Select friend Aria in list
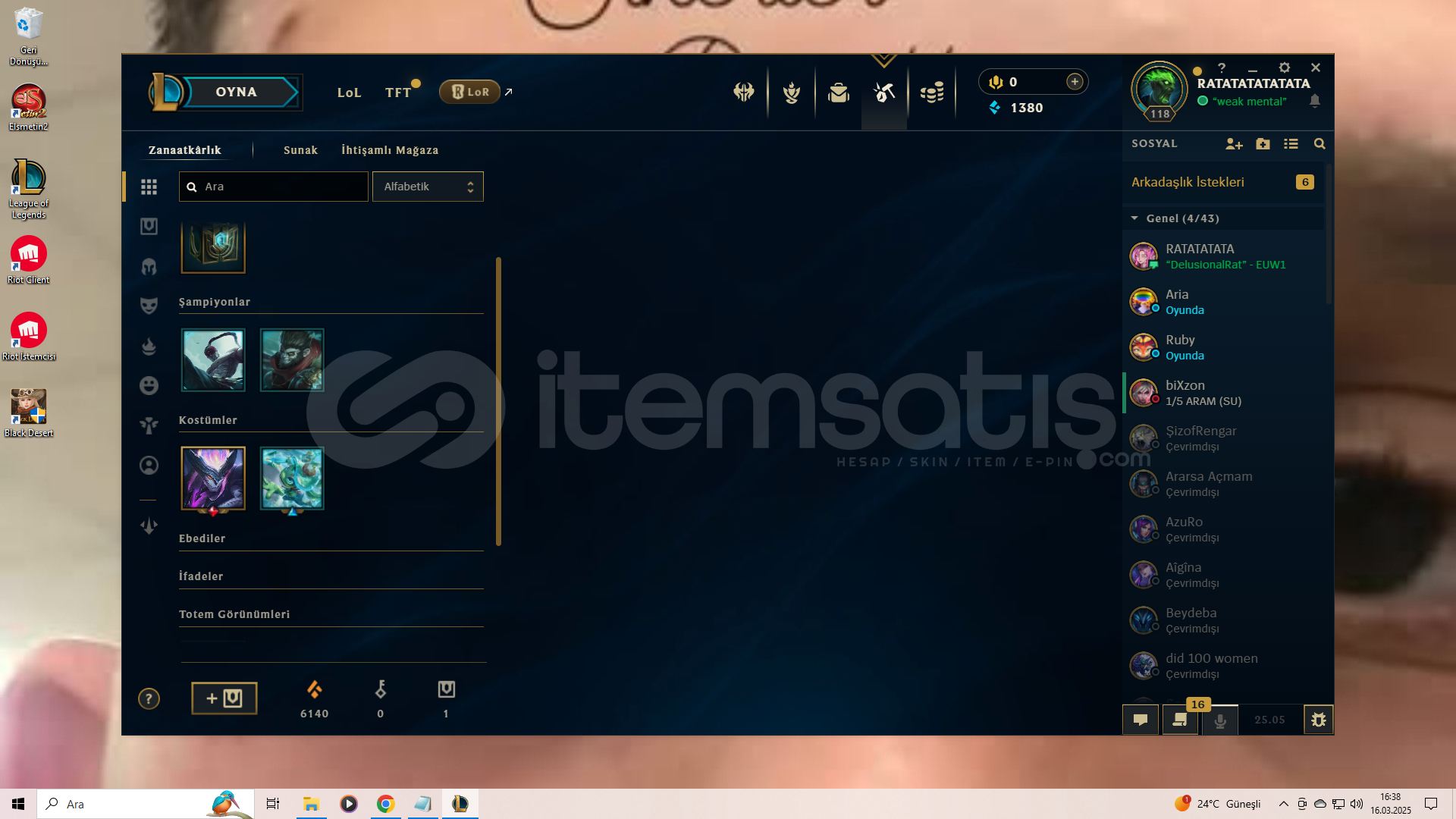The image size is (1456, 819). point(1224,302)
